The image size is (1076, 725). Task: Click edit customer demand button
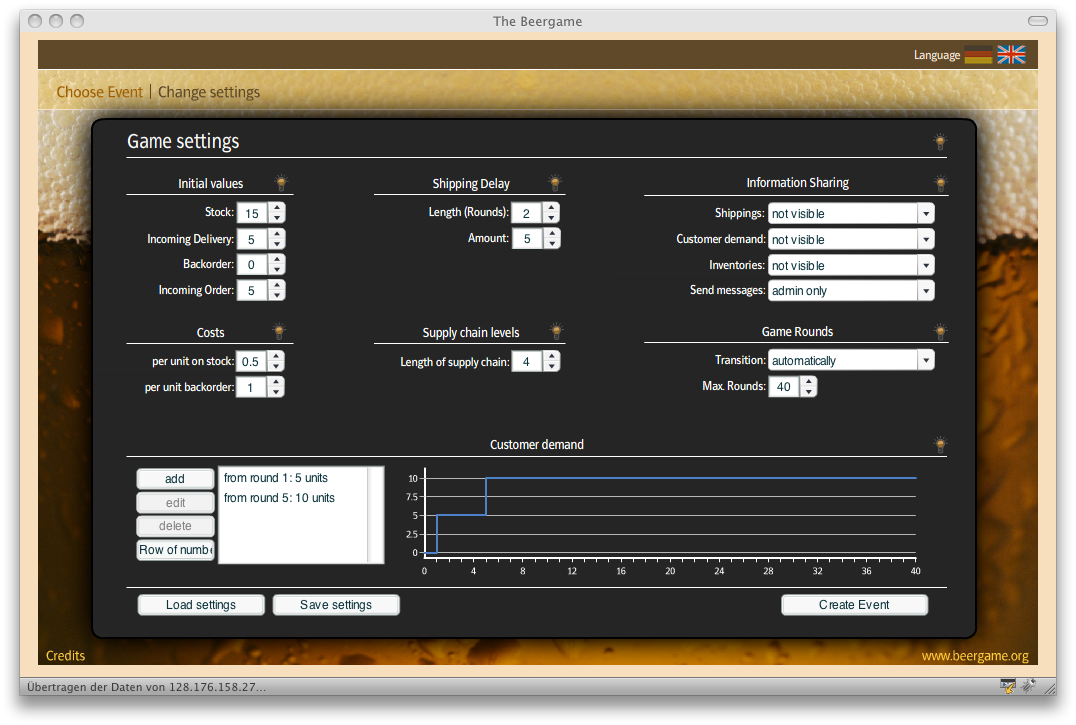click(175, 503)
